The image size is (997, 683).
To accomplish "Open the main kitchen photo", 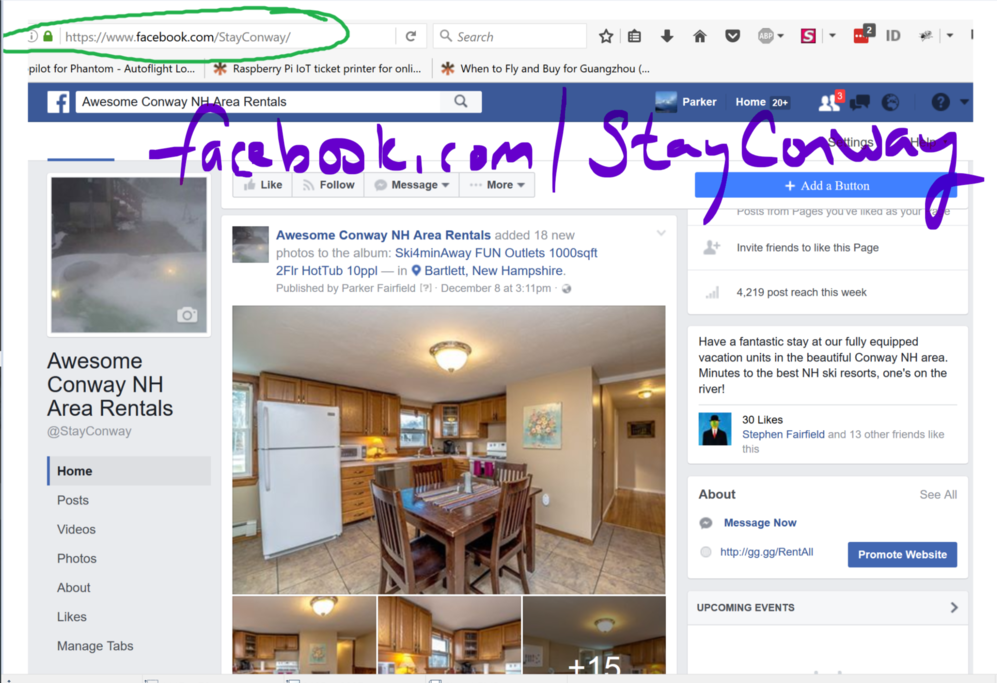I will click(449, 450).
